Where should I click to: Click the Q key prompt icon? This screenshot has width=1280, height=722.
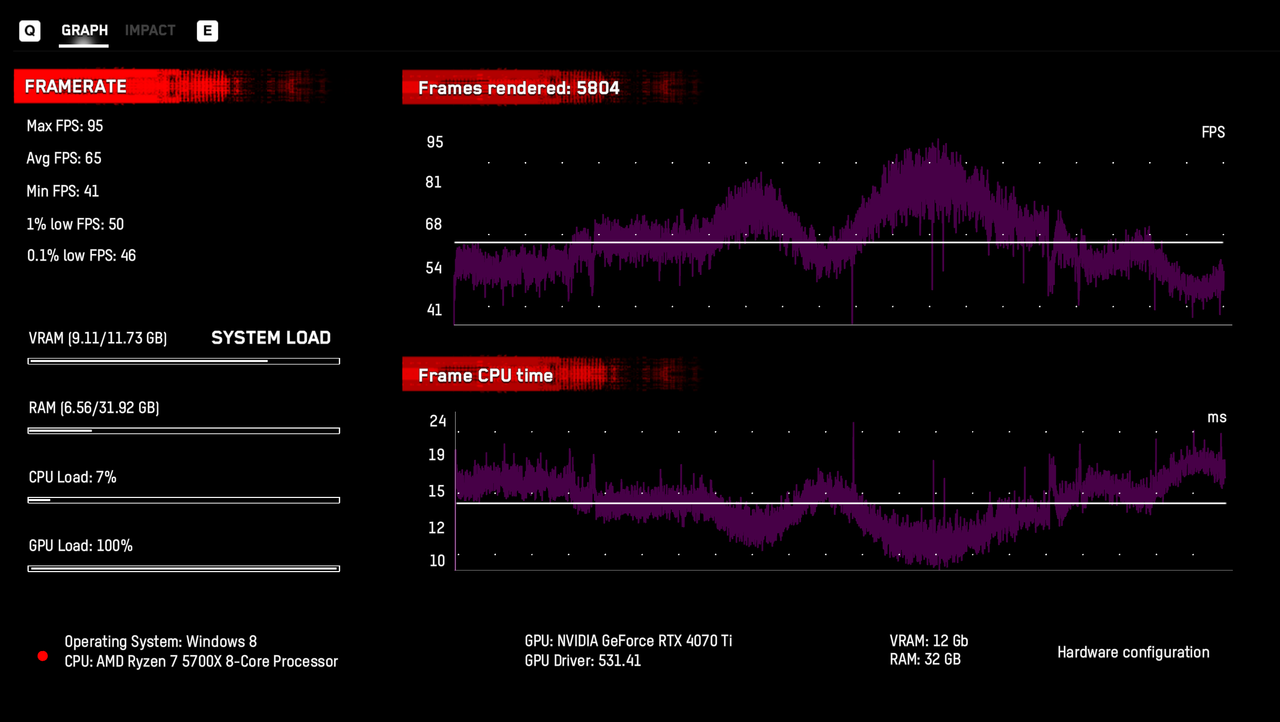coord(30,31)
